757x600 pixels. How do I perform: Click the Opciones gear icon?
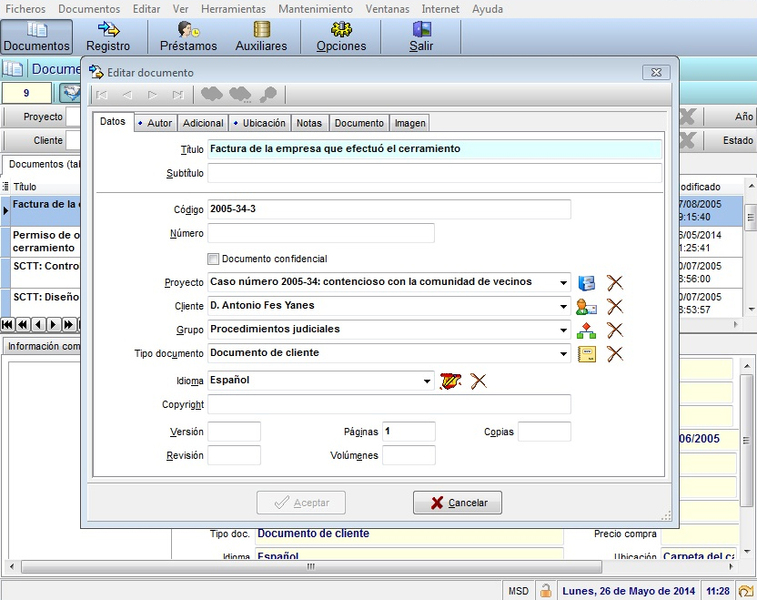(x=341, y=30)
